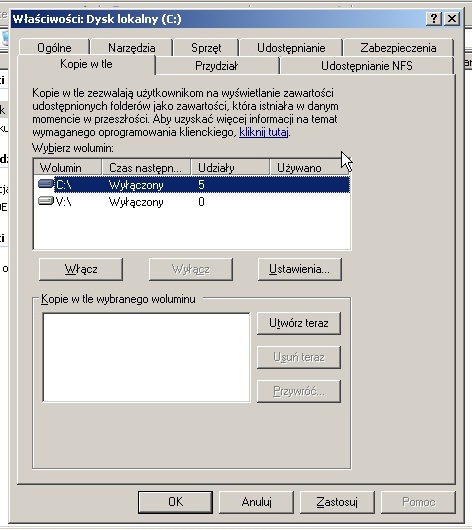This screenshot has width=472, height=530.
Task: Confirm with the OK button
Action: [175, 502]
